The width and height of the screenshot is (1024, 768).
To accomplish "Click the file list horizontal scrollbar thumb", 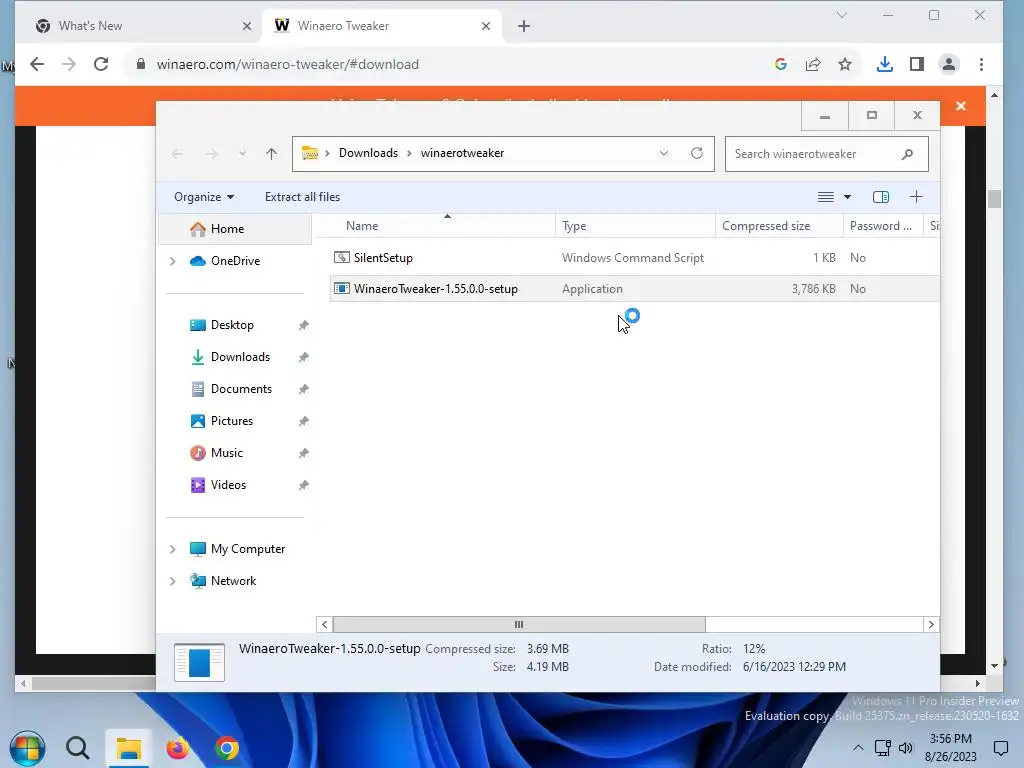I will (x=519, y=624).
